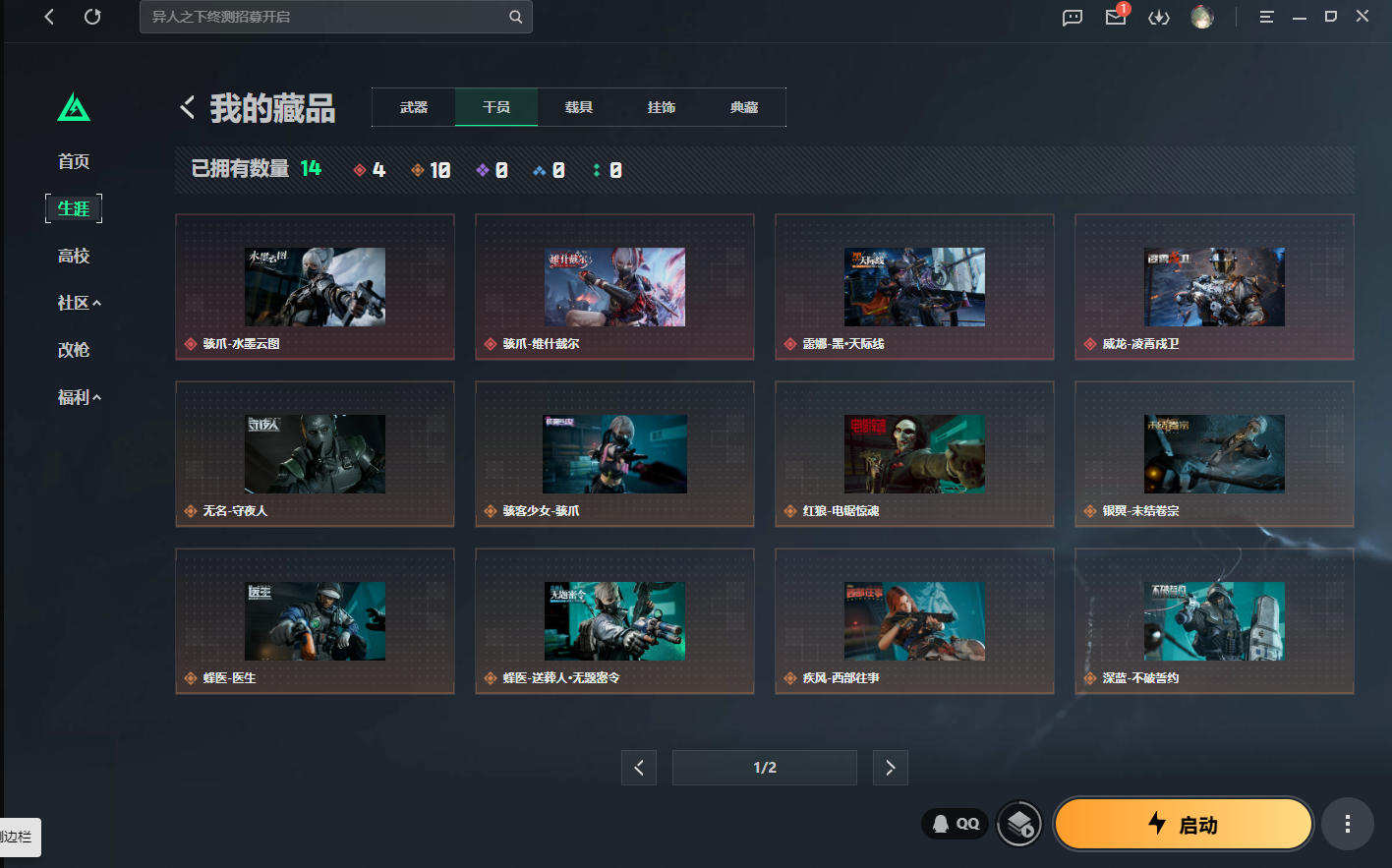Select the 骇爪-维什戴尔 operator card

(x=614, y=287)
